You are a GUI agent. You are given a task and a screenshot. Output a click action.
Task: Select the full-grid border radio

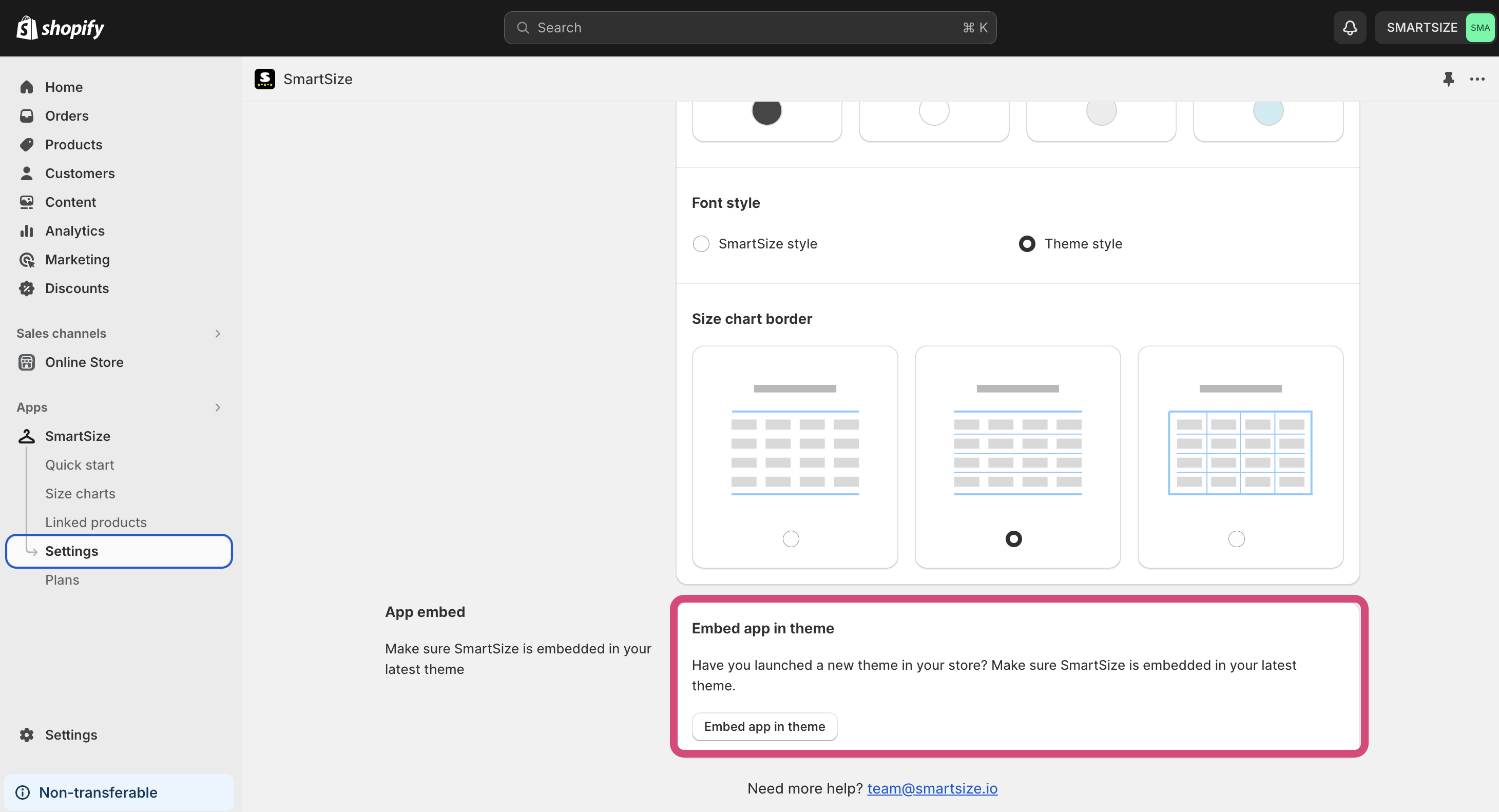click(x=1237, y=538)
